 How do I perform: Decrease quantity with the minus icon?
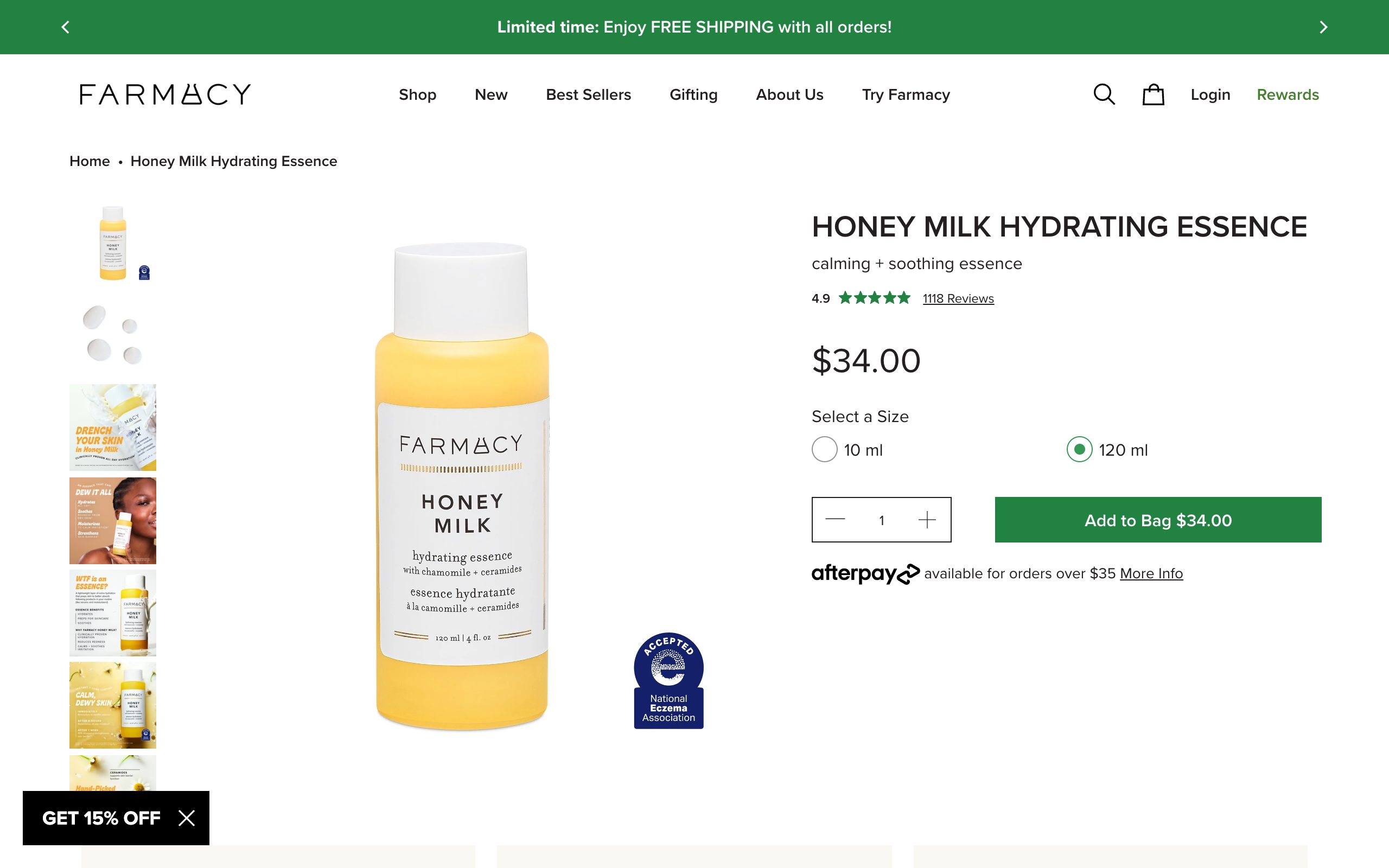click(x=836, y=520)
